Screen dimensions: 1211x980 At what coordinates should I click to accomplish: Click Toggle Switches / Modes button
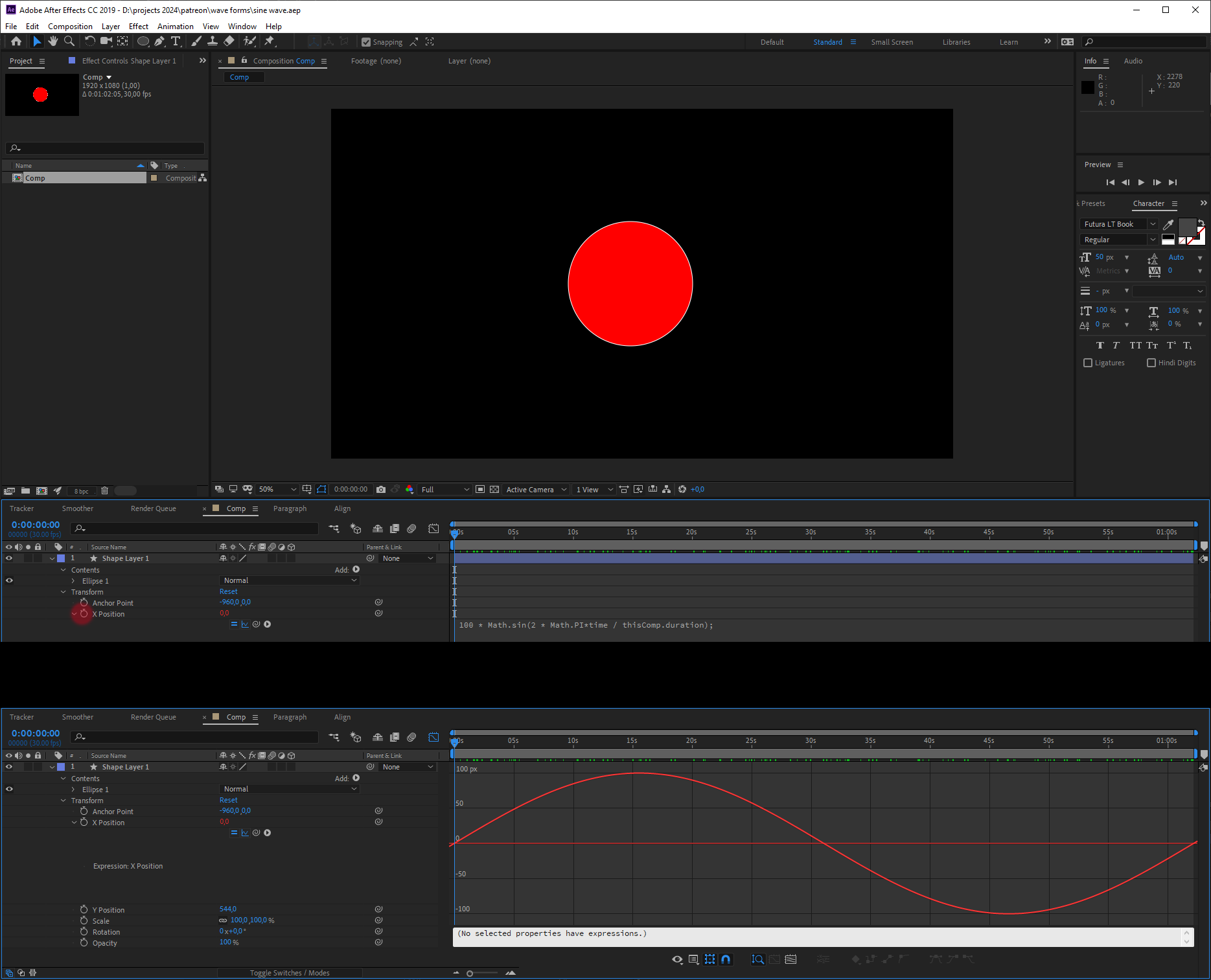point(290,973)
